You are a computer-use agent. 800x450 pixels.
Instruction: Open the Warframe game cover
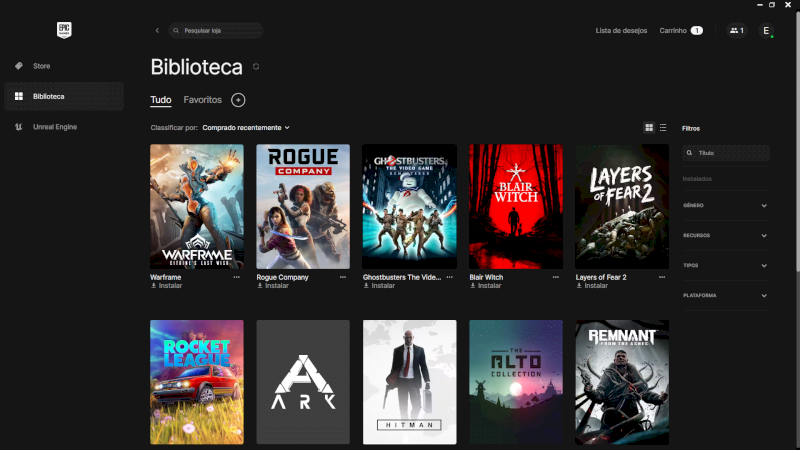[197, 207]
